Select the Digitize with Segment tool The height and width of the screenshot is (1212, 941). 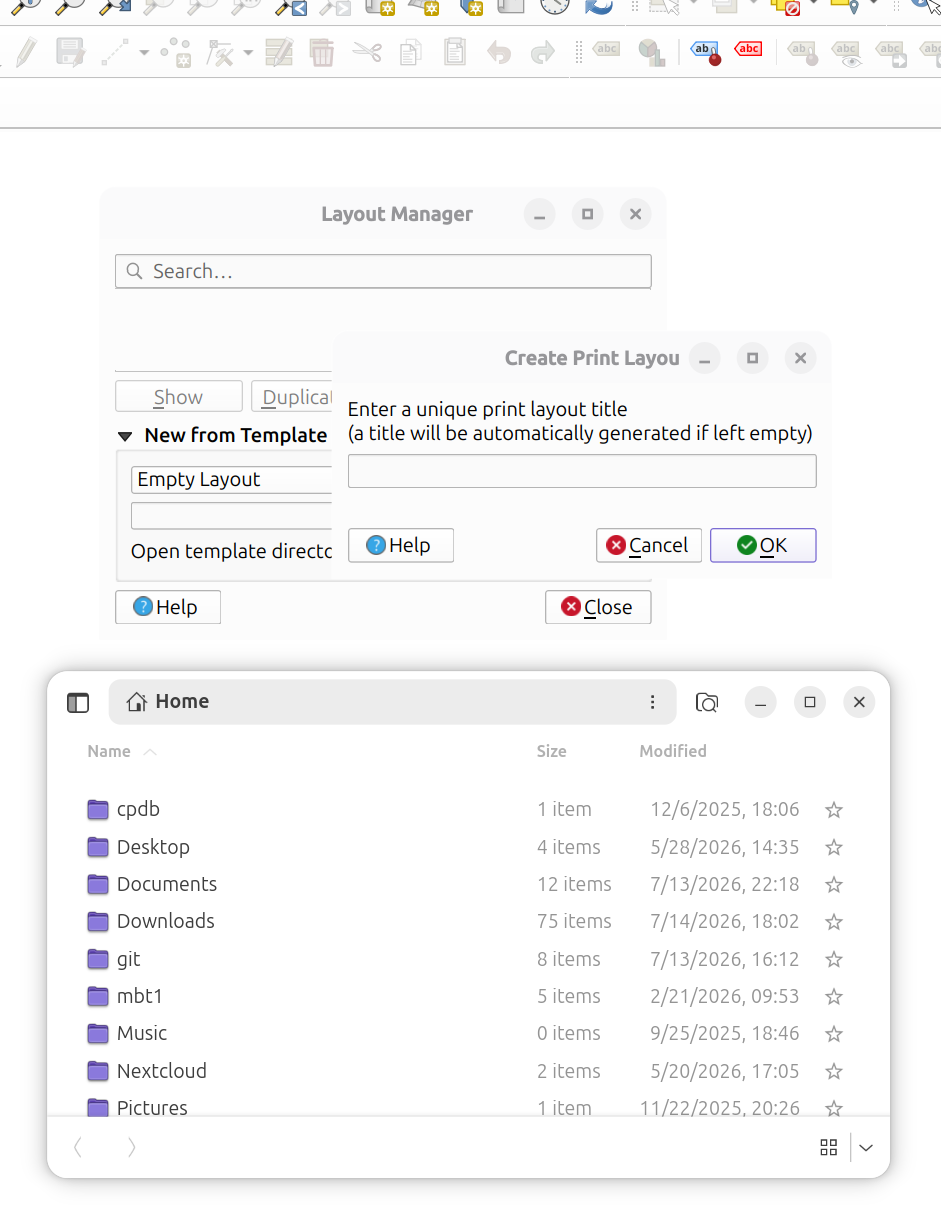pyautogui.click(x=116, y=51)
